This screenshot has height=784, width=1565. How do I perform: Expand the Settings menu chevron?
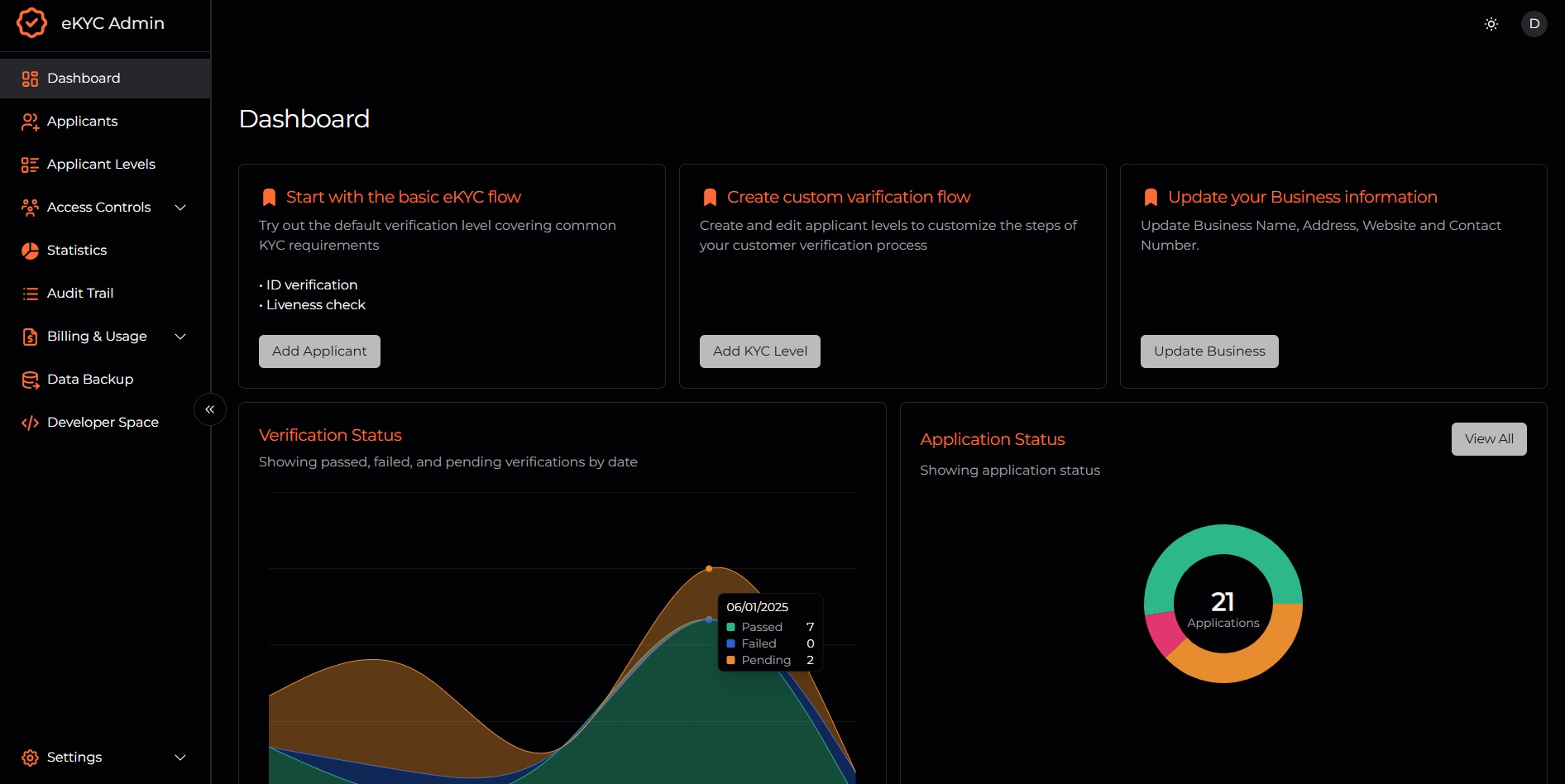tap(180, 758)
